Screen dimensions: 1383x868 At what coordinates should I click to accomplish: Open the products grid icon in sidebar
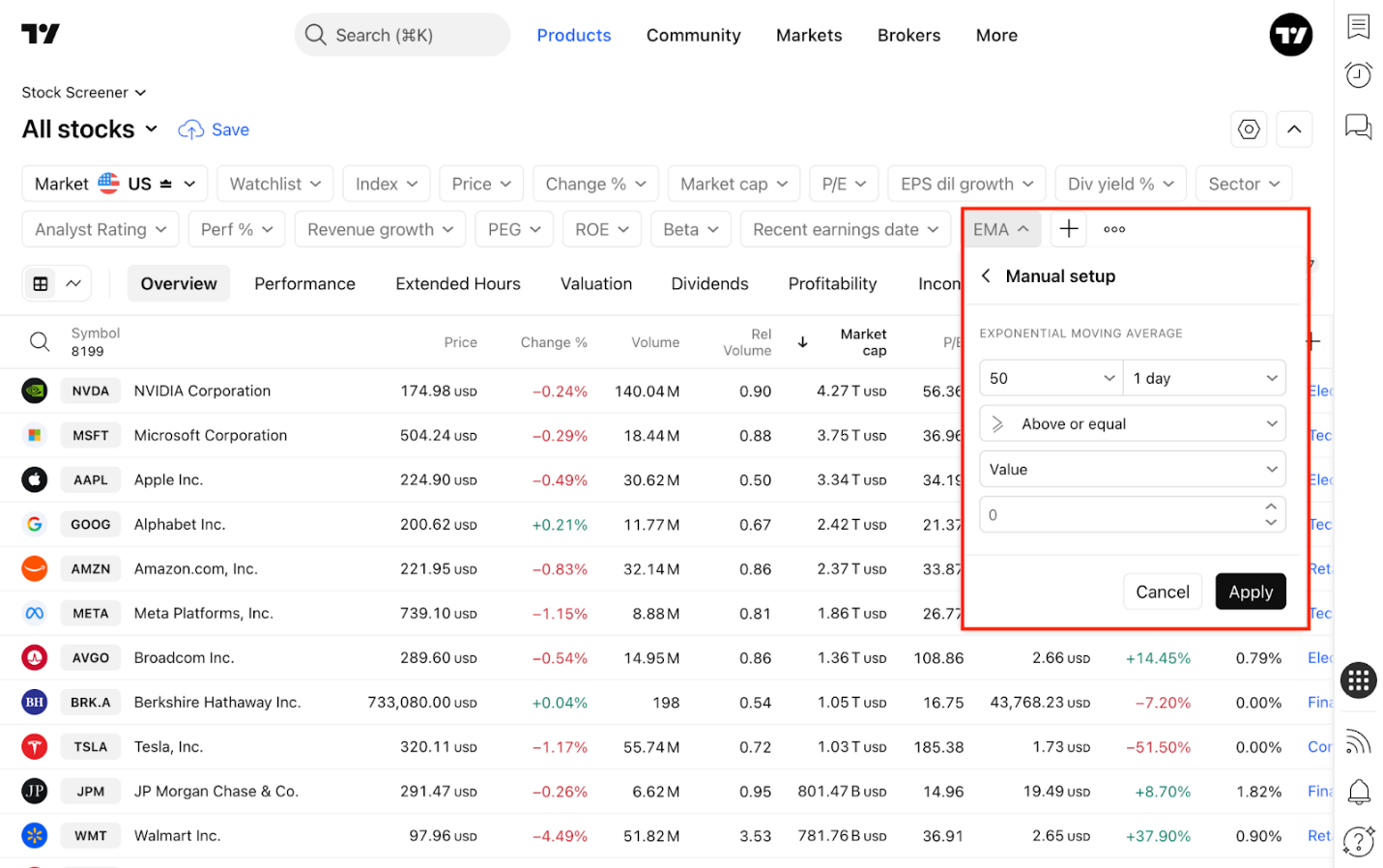[x=1358, y=680]
